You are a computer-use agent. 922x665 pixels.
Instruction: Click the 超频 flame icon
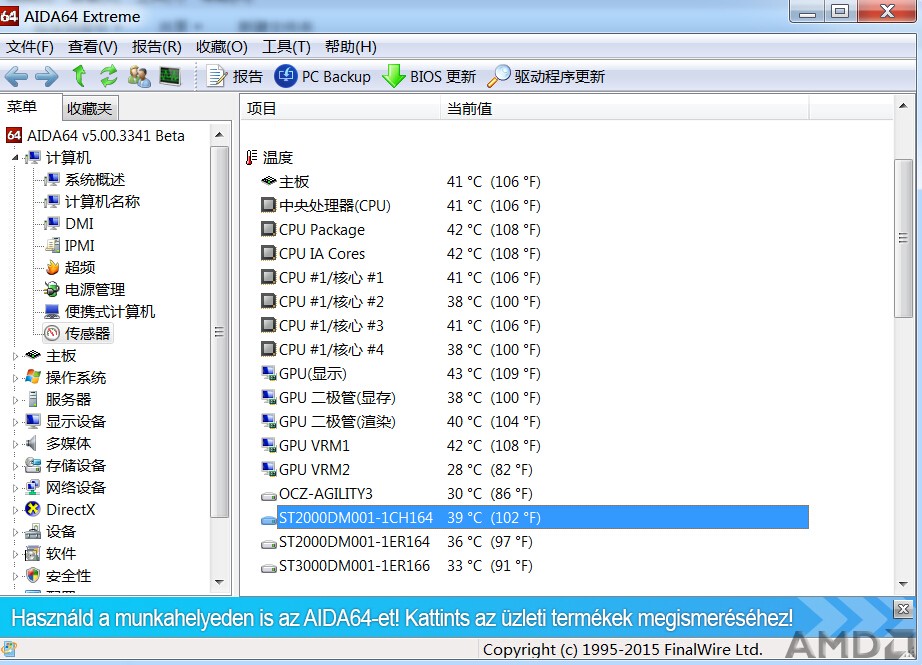pyautogui.click(x=52, y=268)
